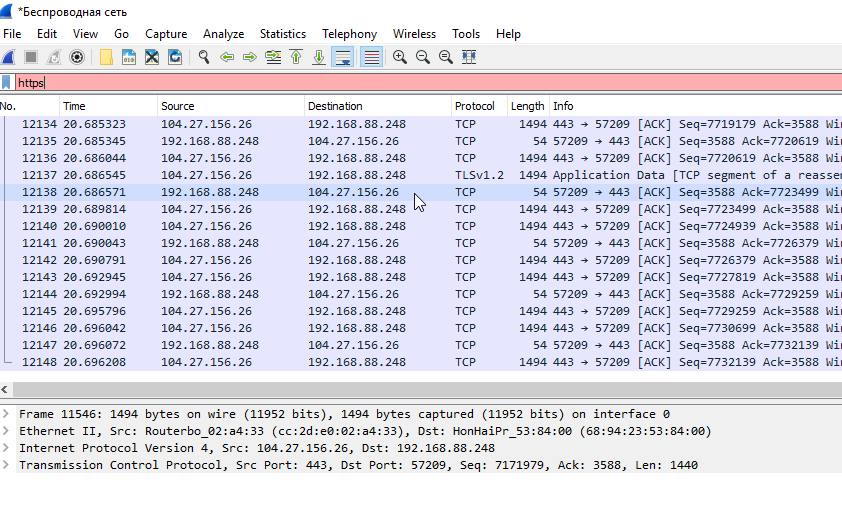The image size is (842, 529).
Task: Select packet 12145 at time 20.695796
Action: 421,311
